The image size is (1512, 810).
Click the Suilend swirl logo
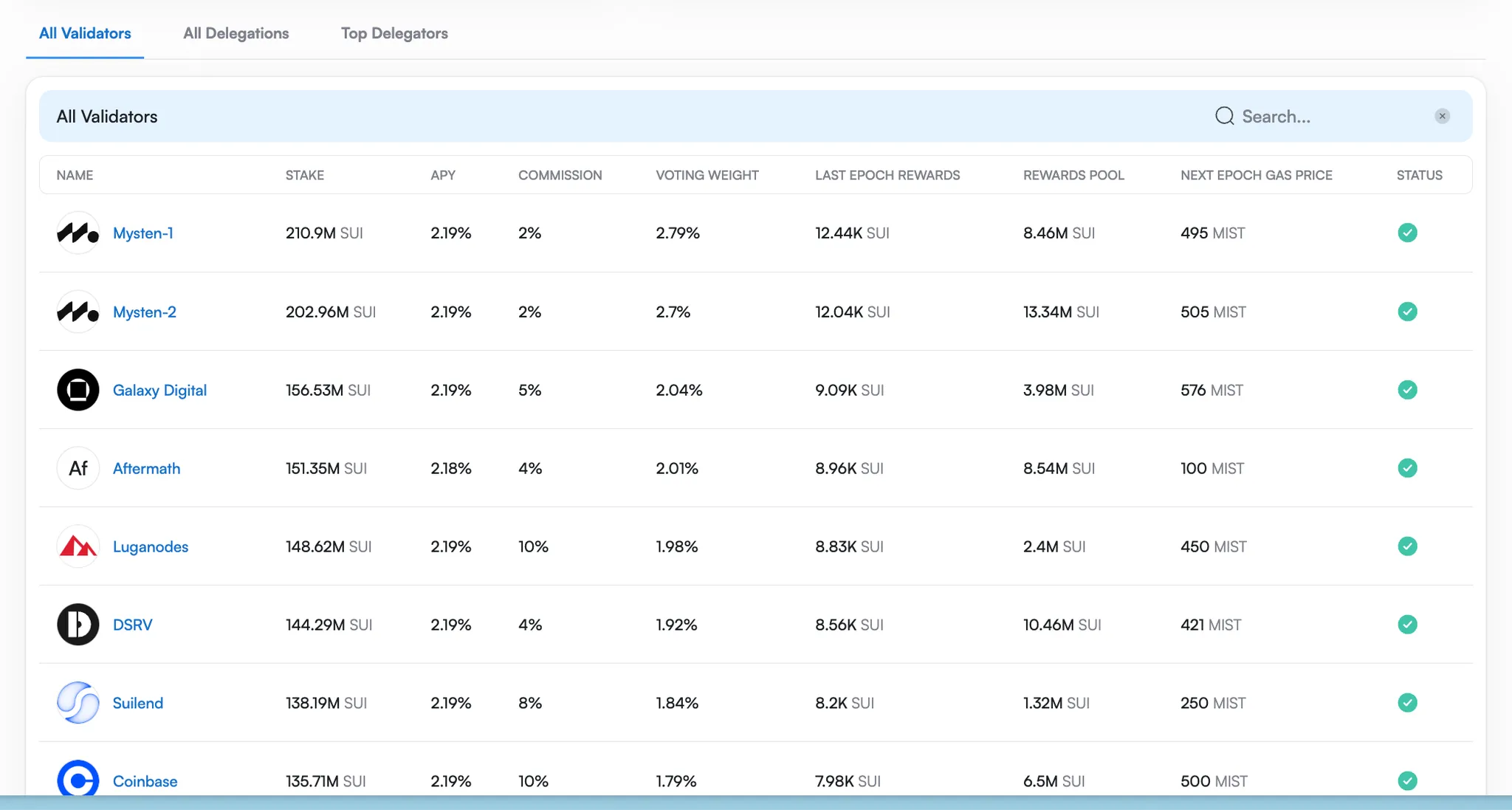[x=78, y=703]
